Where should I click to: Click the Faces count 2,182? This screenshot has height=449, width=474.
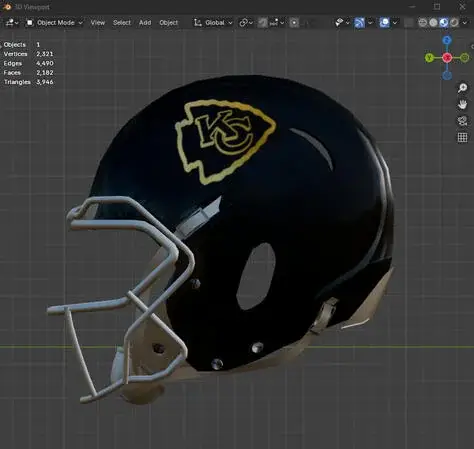pyautogui.click(x=45, y=72)
